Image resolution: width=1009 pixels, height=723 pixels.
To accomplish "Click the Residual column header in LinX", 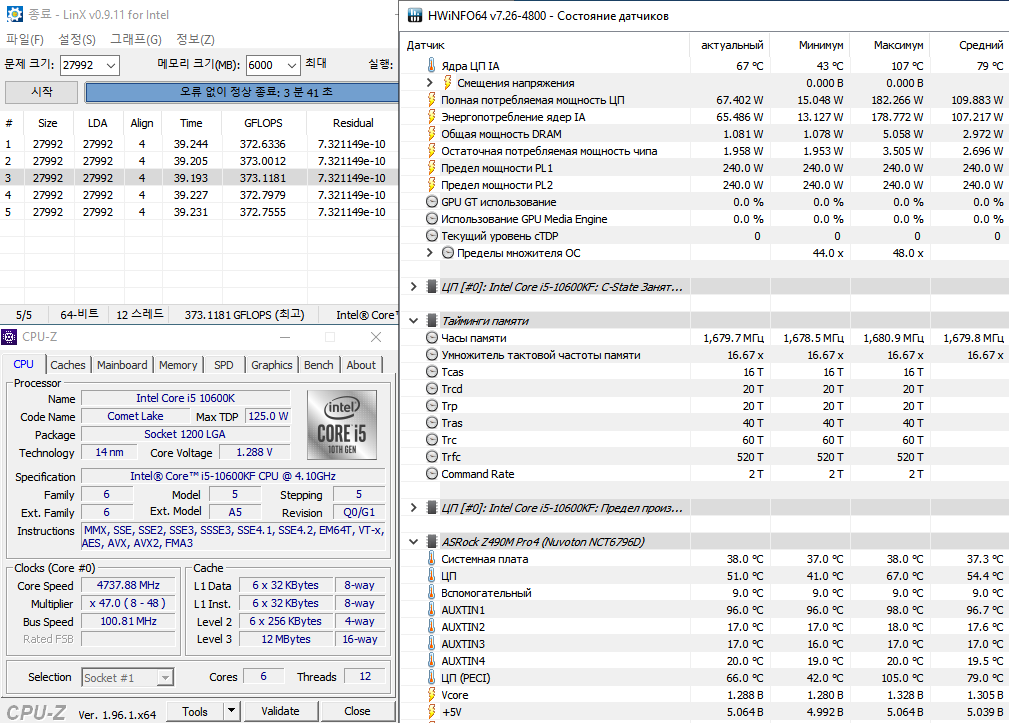I will click(353, 123).
